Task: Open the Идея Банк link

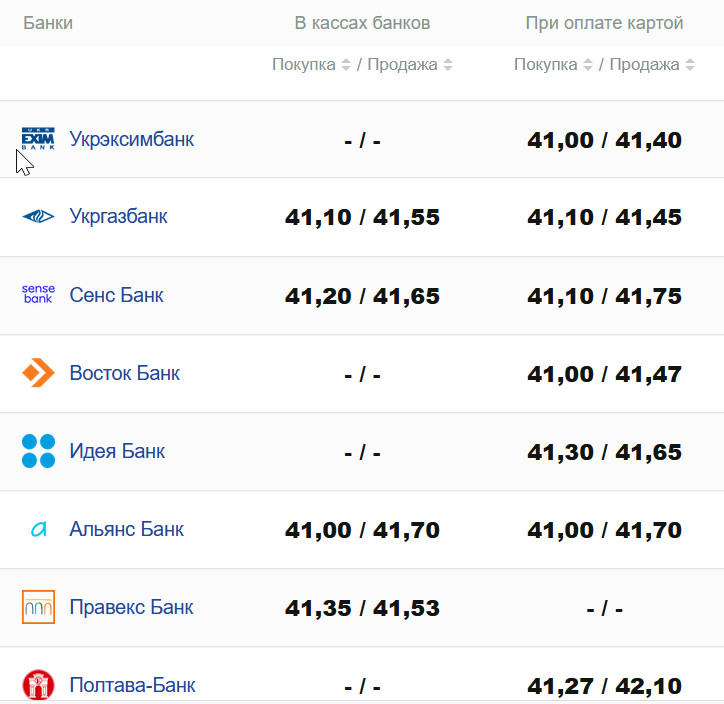Action: [x=117, y=451]
